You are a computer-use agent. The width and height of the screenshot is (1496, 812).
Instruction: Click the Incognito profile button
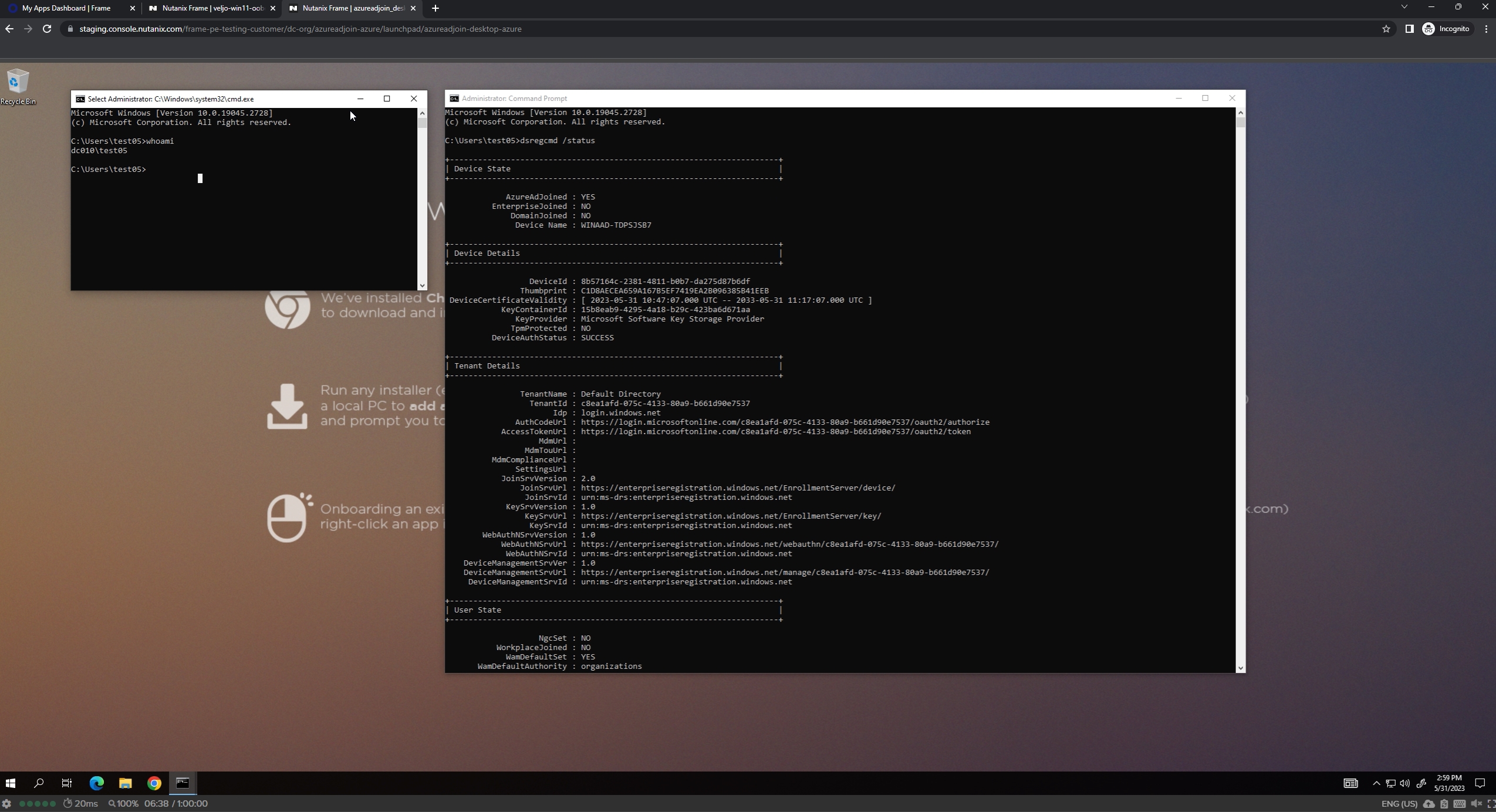[x=1447, y=29]
